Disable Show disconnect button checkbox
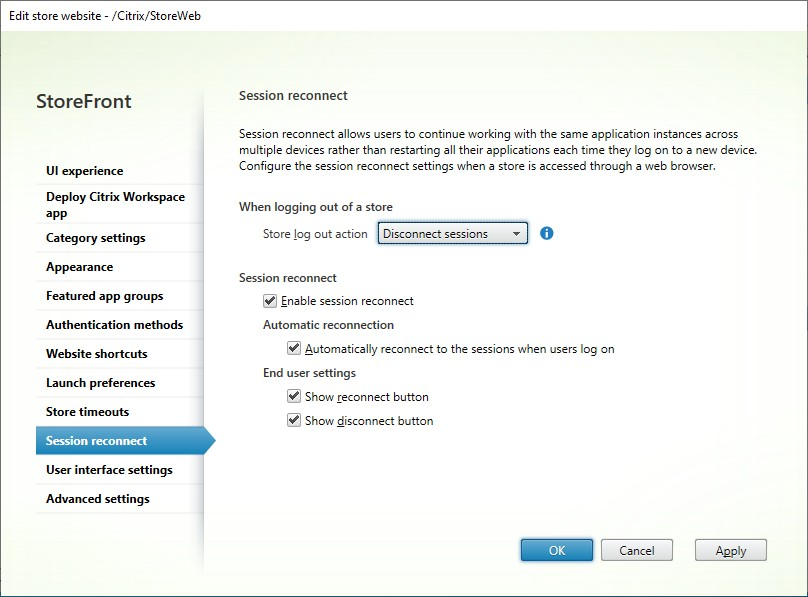 [294, 421]
